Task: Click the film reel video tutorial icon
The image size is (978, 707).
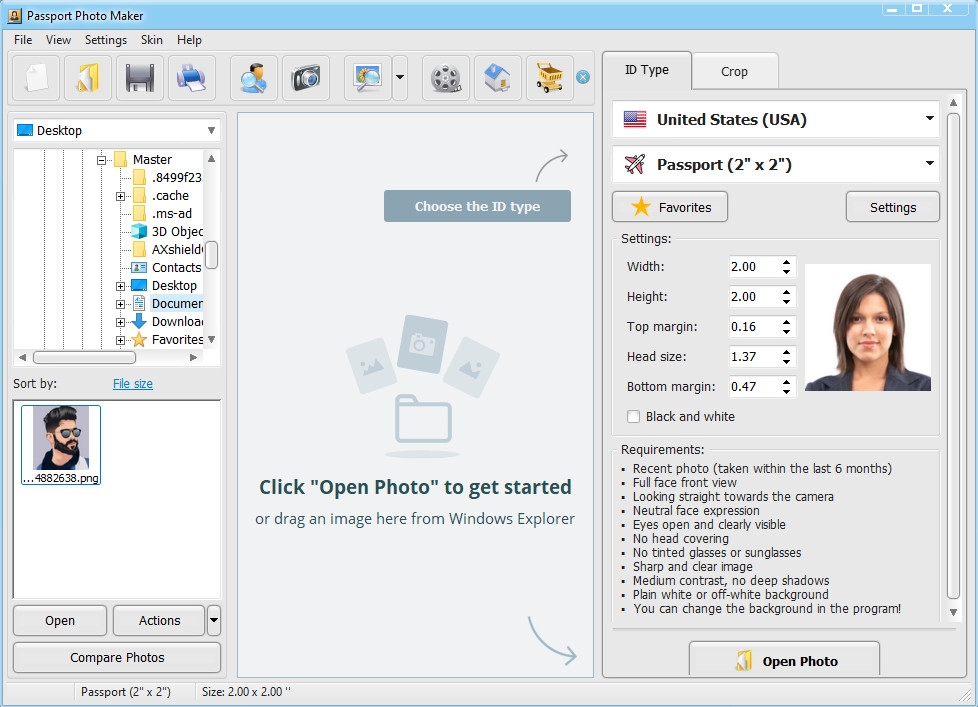Action: [x=446, y=78]
